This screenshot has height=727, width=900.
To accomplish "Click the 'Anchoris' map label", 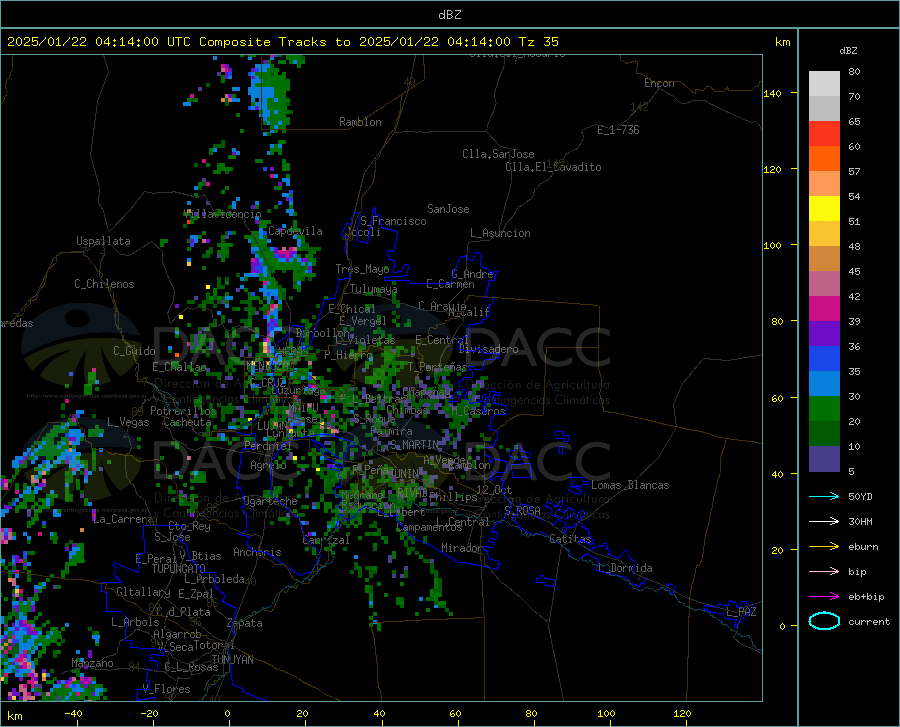I will click(257, 553).
